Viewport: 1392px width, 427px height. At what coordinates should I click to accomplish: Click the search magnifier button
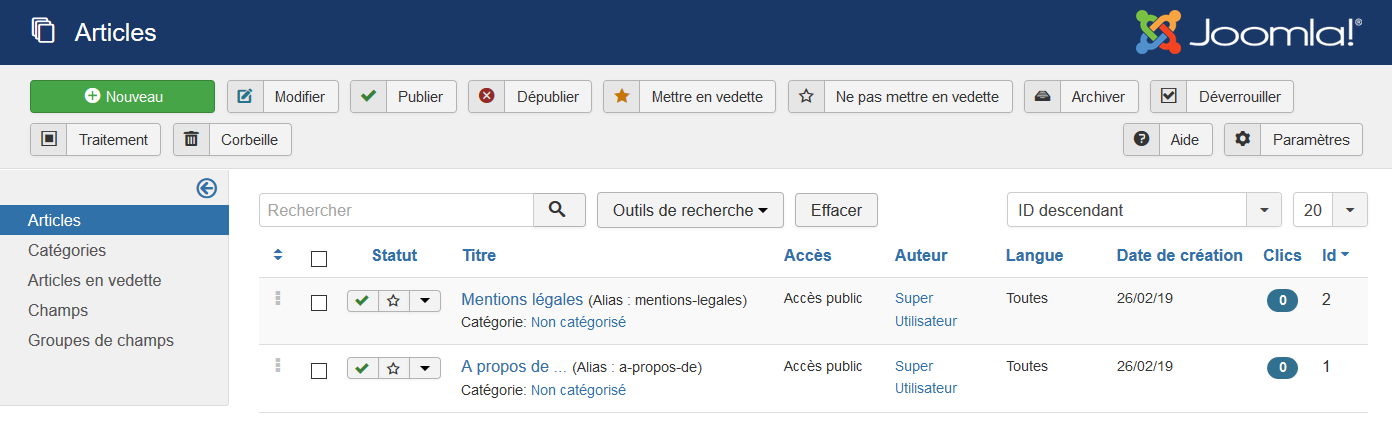pos(559,210)
